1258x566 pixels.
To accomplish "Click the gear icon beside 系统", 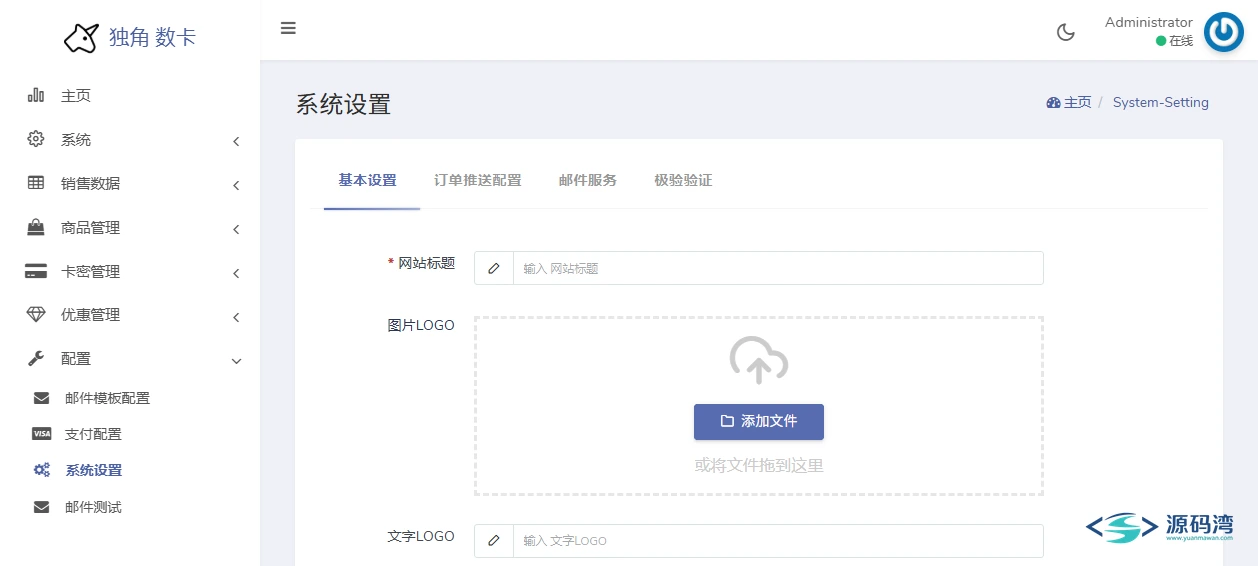I will pyautogui.click(x=36, y=139).
